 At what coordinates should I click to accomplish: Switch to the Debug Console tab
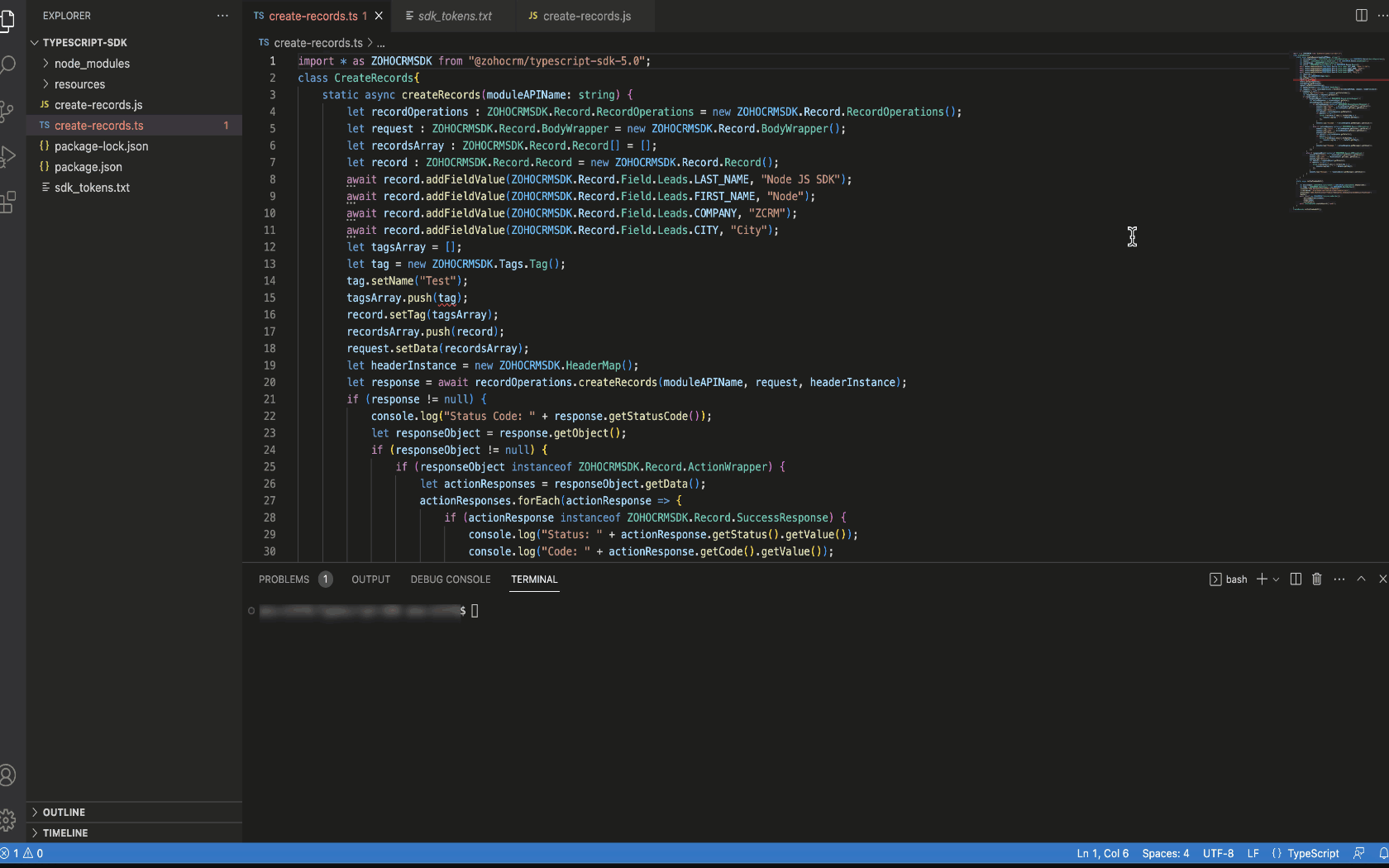pos(451,579)
